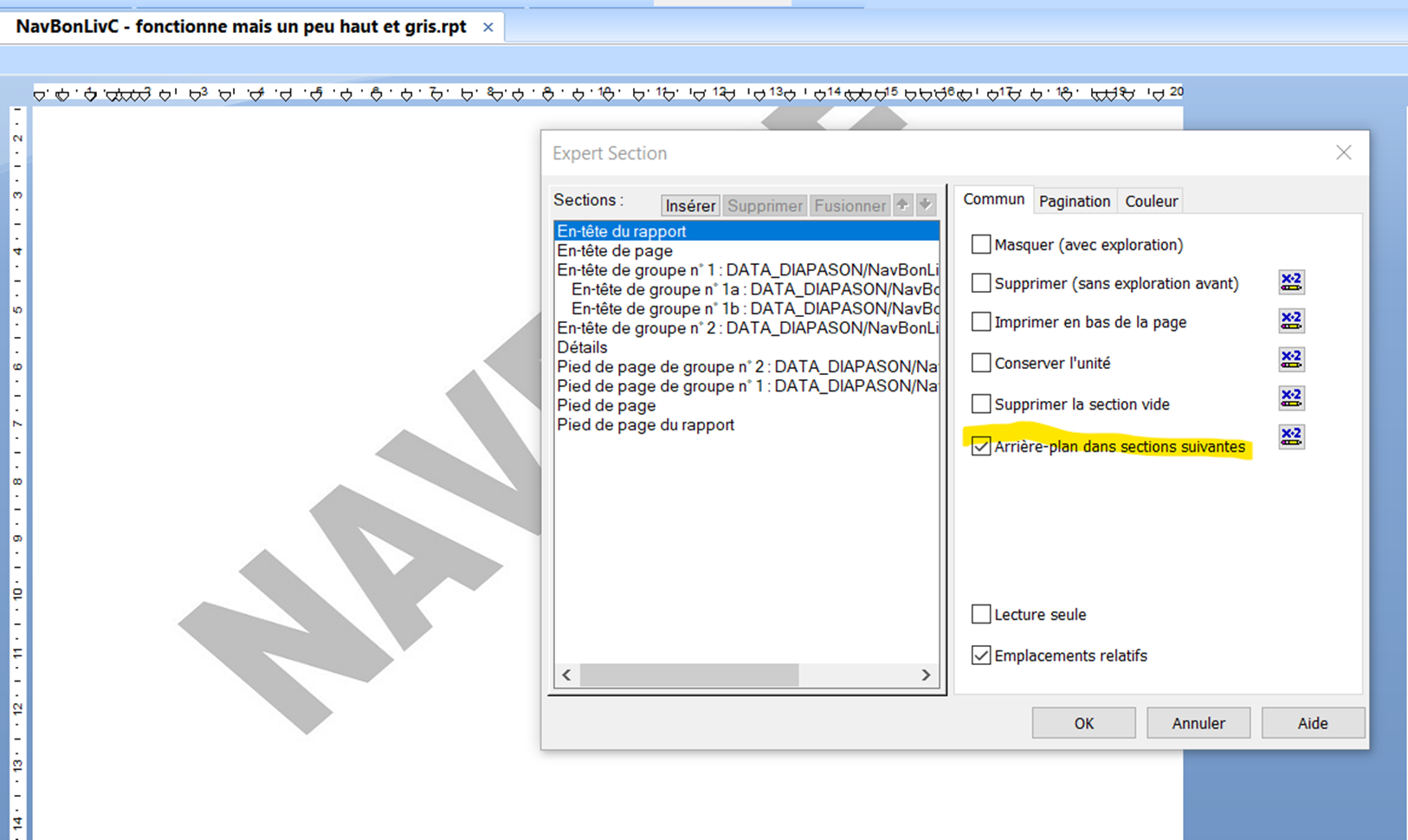Viewport: 1408px width, 840px height.
Task: Open the Couleur tab
Action: point(1151,201)
